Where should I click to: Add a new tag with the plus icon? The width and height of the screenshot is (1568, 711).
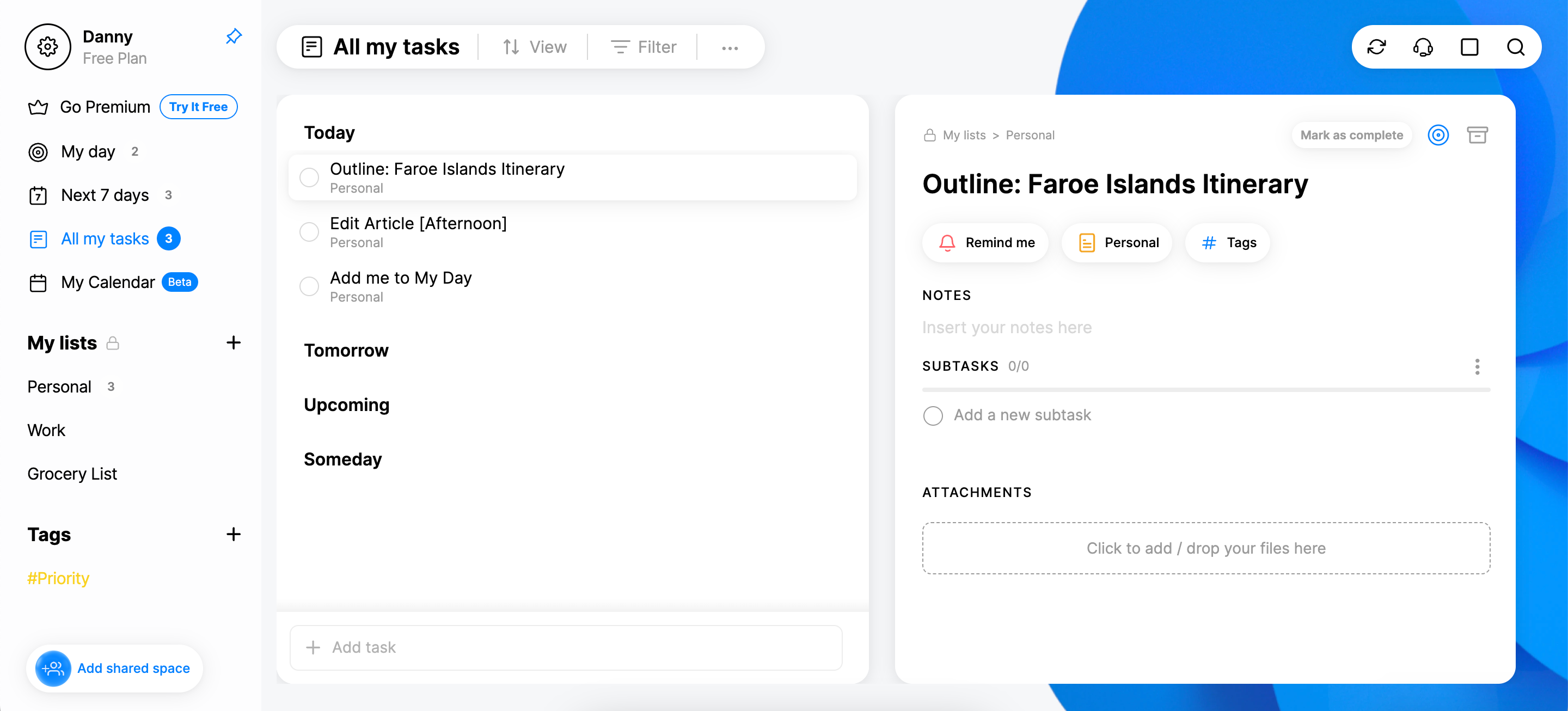pos(234,535)
